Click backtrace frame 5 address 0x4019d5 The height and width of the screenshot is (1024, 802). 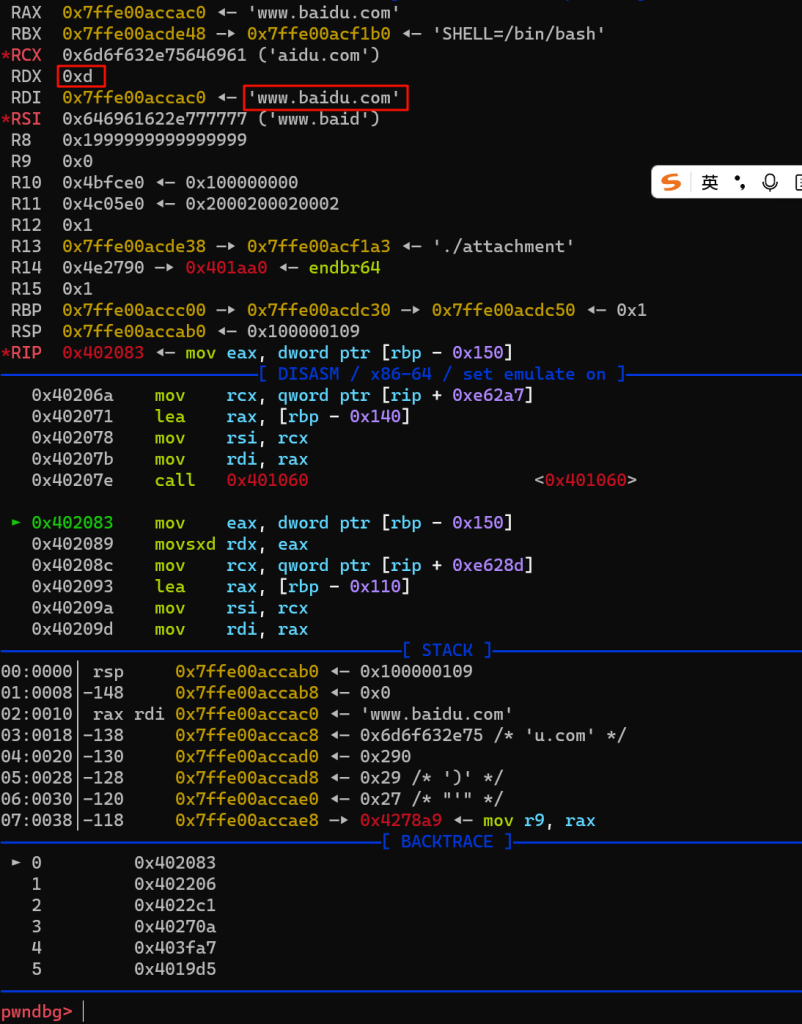pyautogui.click(x=175, y=968)
